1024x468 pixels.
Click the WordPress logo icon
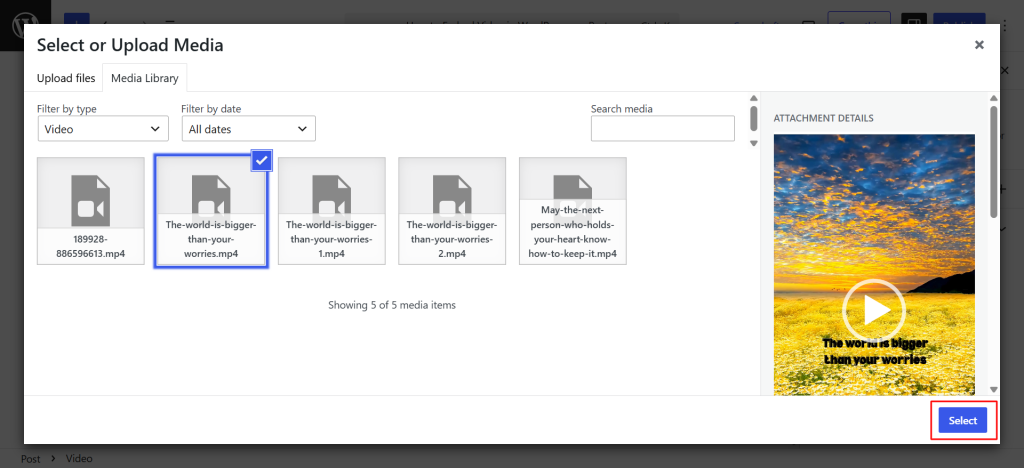click(x=26, y=25)
